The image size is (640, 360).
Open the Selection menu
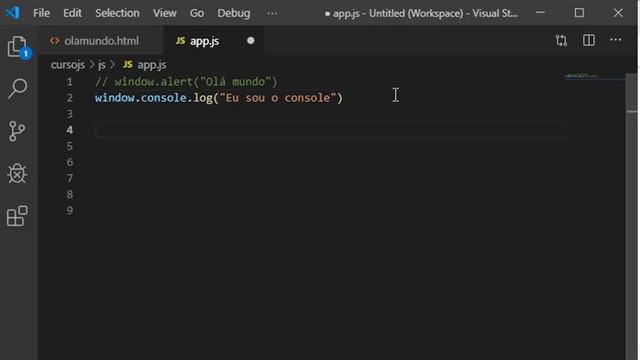[117, 13]
